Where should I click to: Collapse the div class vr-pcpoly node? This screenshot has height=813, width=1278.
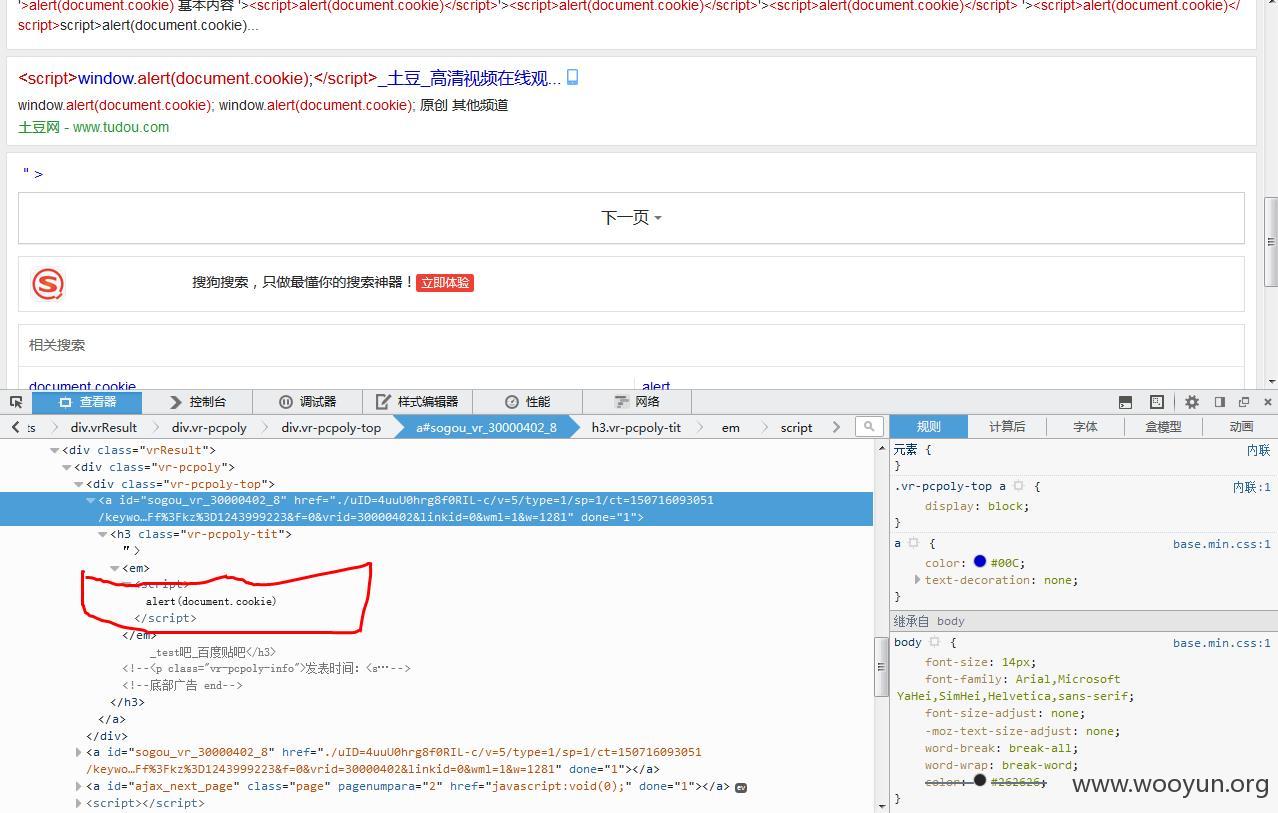tap(66, 467)
